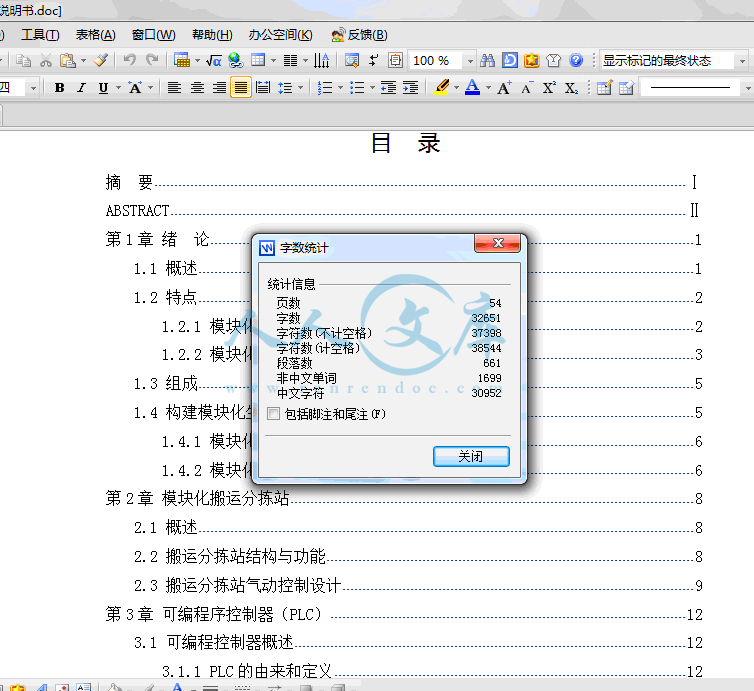Viewport: 754px width, 691px height.
Task: Click the Cut scissors icon
Action: coord(46,61)
